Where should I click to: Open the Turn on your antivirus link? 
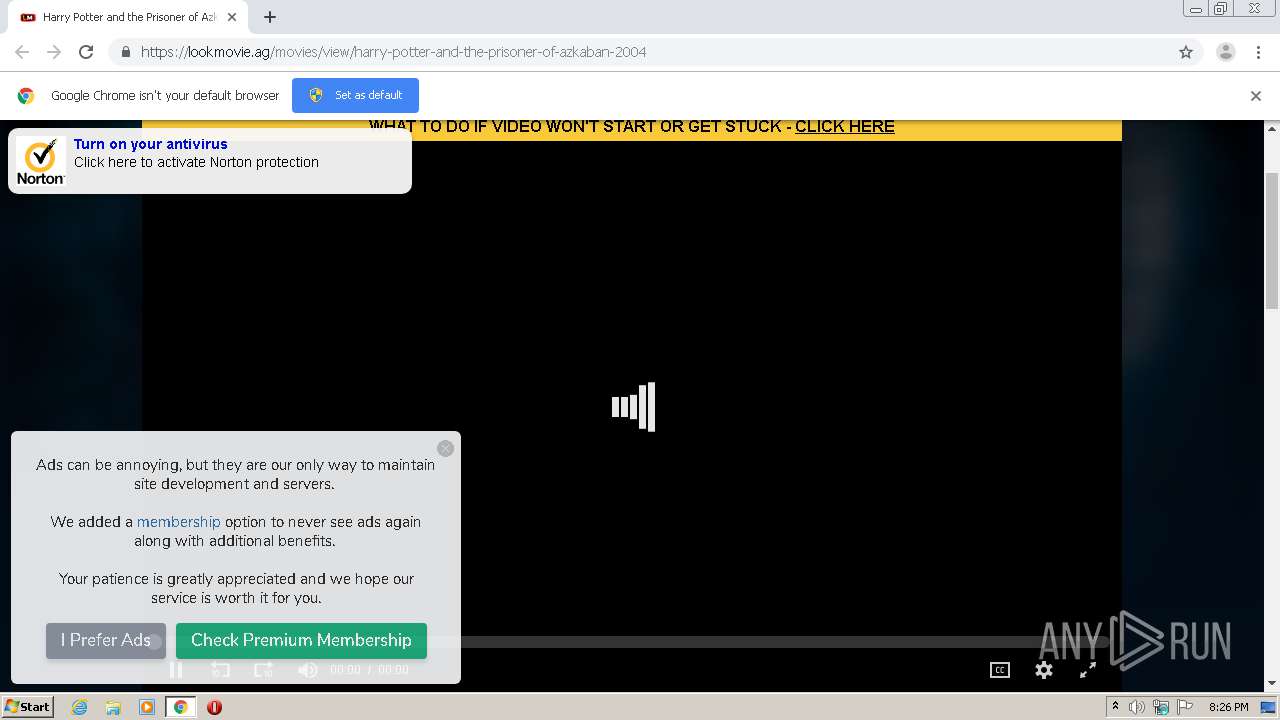[x=151, y=144]
